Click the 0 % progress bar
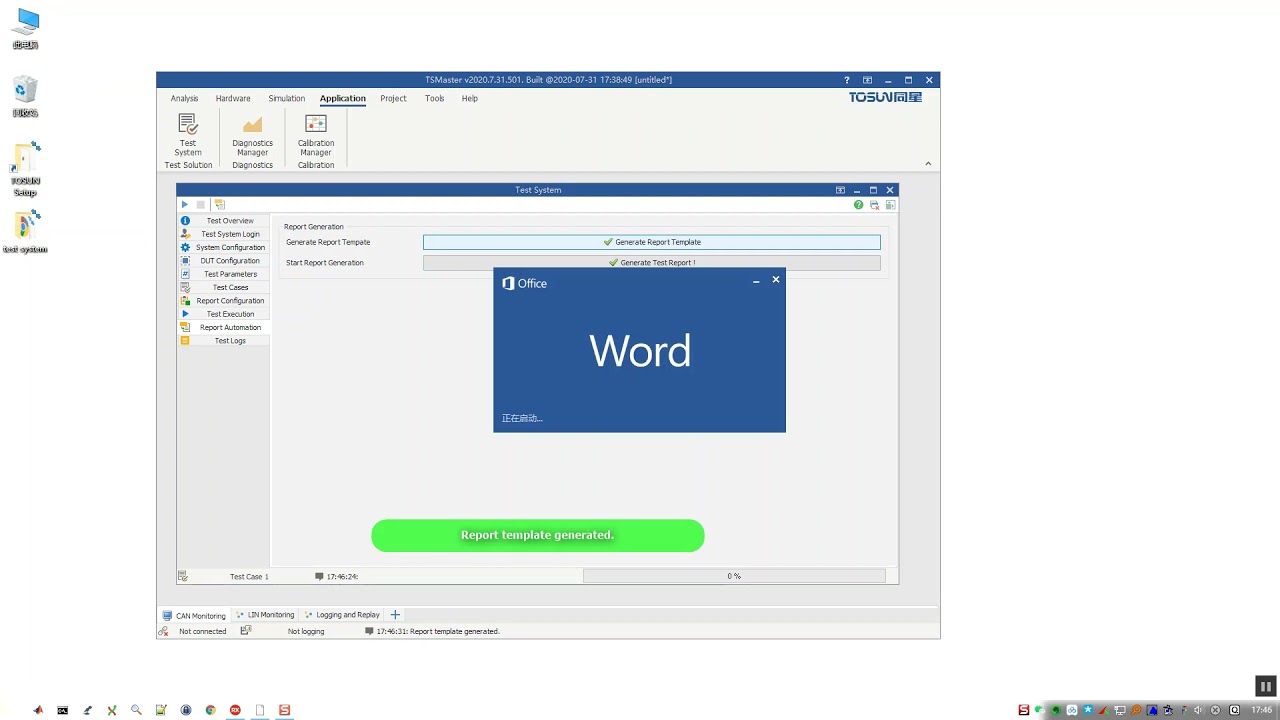This screenshot has height=720, width=1280. (x=734, y=576)
